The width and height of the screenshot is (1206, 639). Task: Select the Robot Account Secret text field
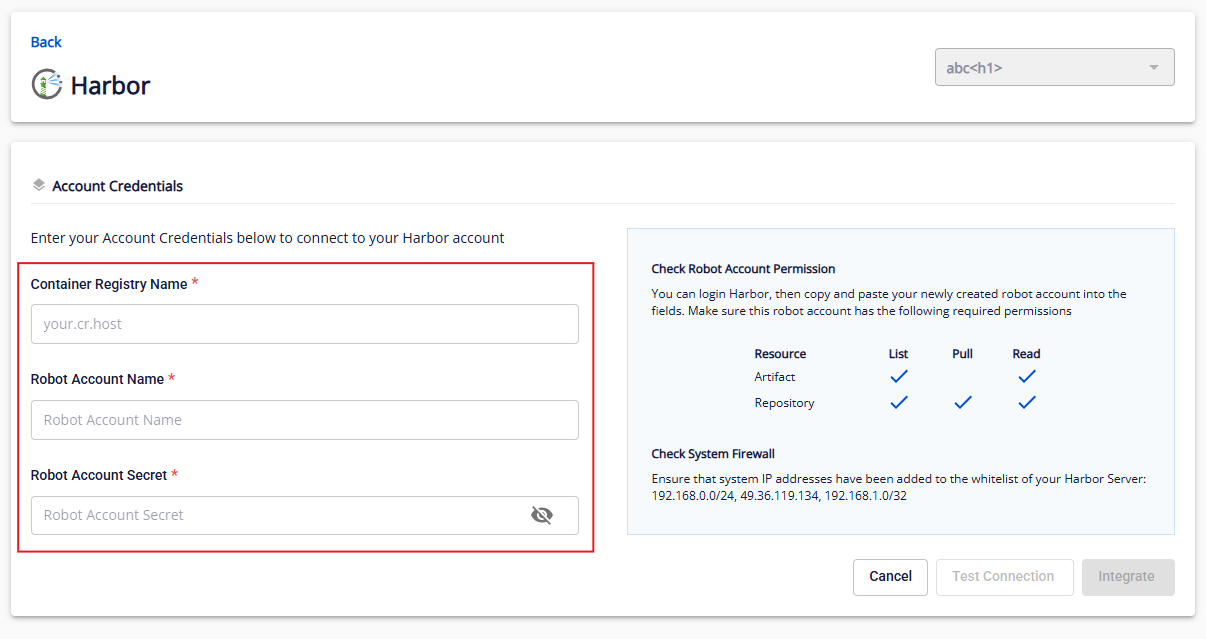(x=280, y=515)
